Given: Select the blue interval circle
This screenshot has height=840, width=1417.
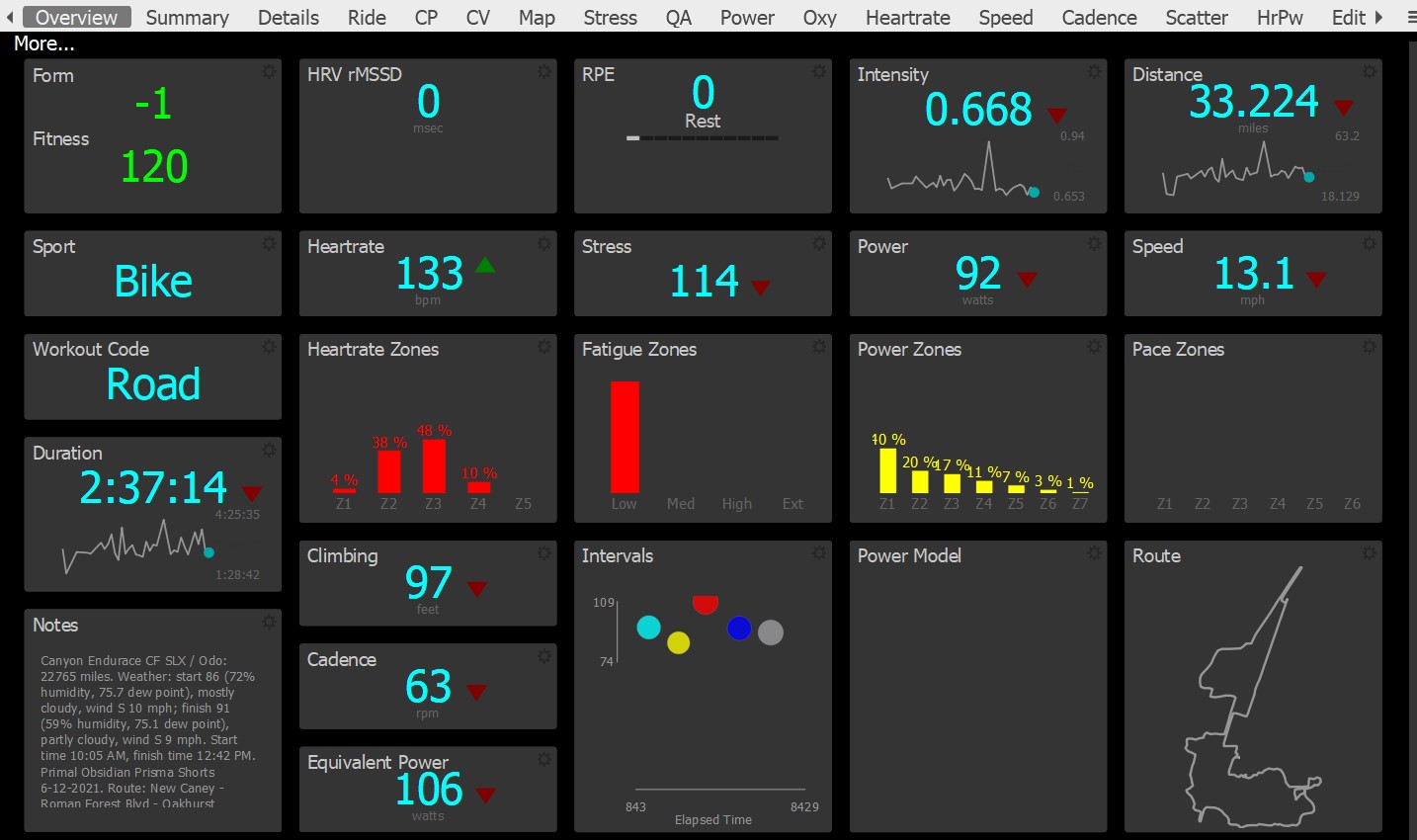Looking at the screenshot, I should [x=739, y=629].
